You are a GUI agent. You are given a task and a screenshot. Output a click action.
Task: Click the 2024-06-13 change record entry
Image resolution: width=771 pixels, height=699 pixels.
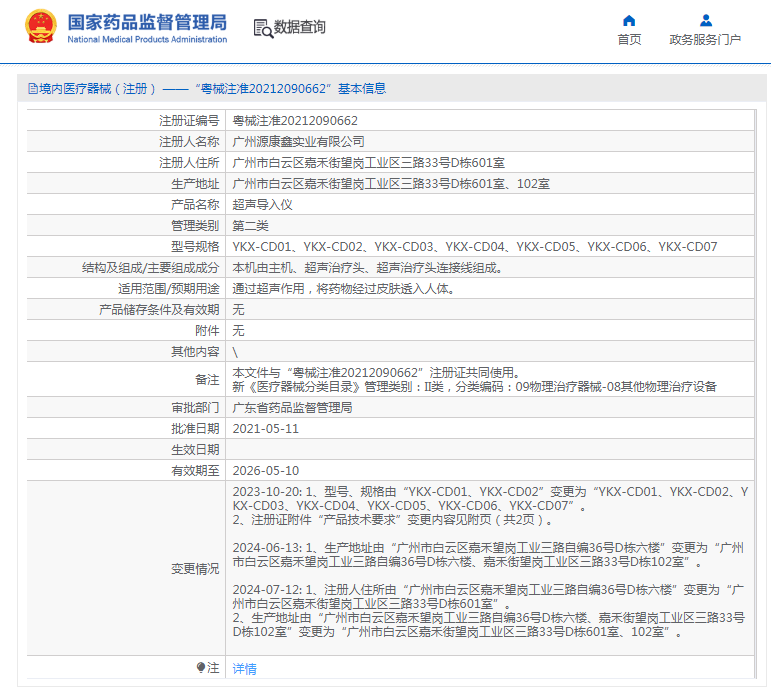coord(488,554)
